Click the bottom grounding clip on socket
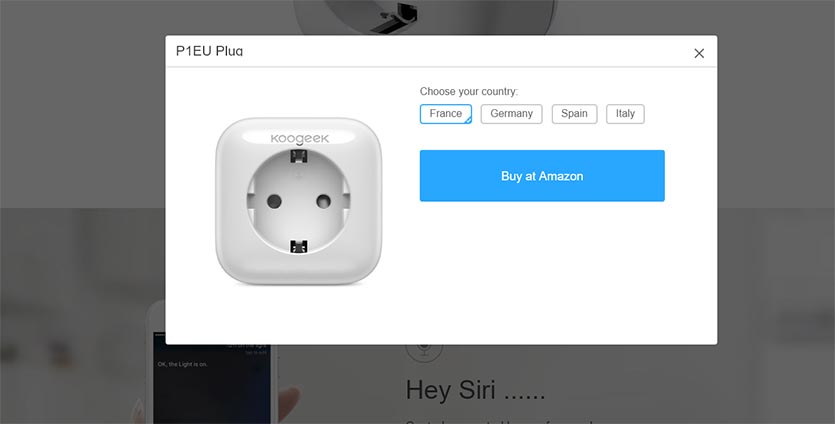 [299, 246]
